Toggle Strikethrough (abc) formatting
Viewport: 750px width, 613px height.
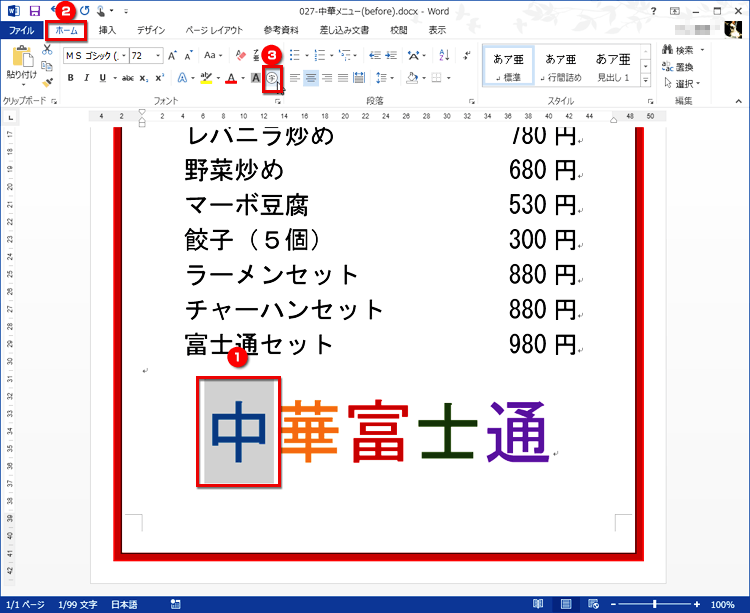coord(128,78)
